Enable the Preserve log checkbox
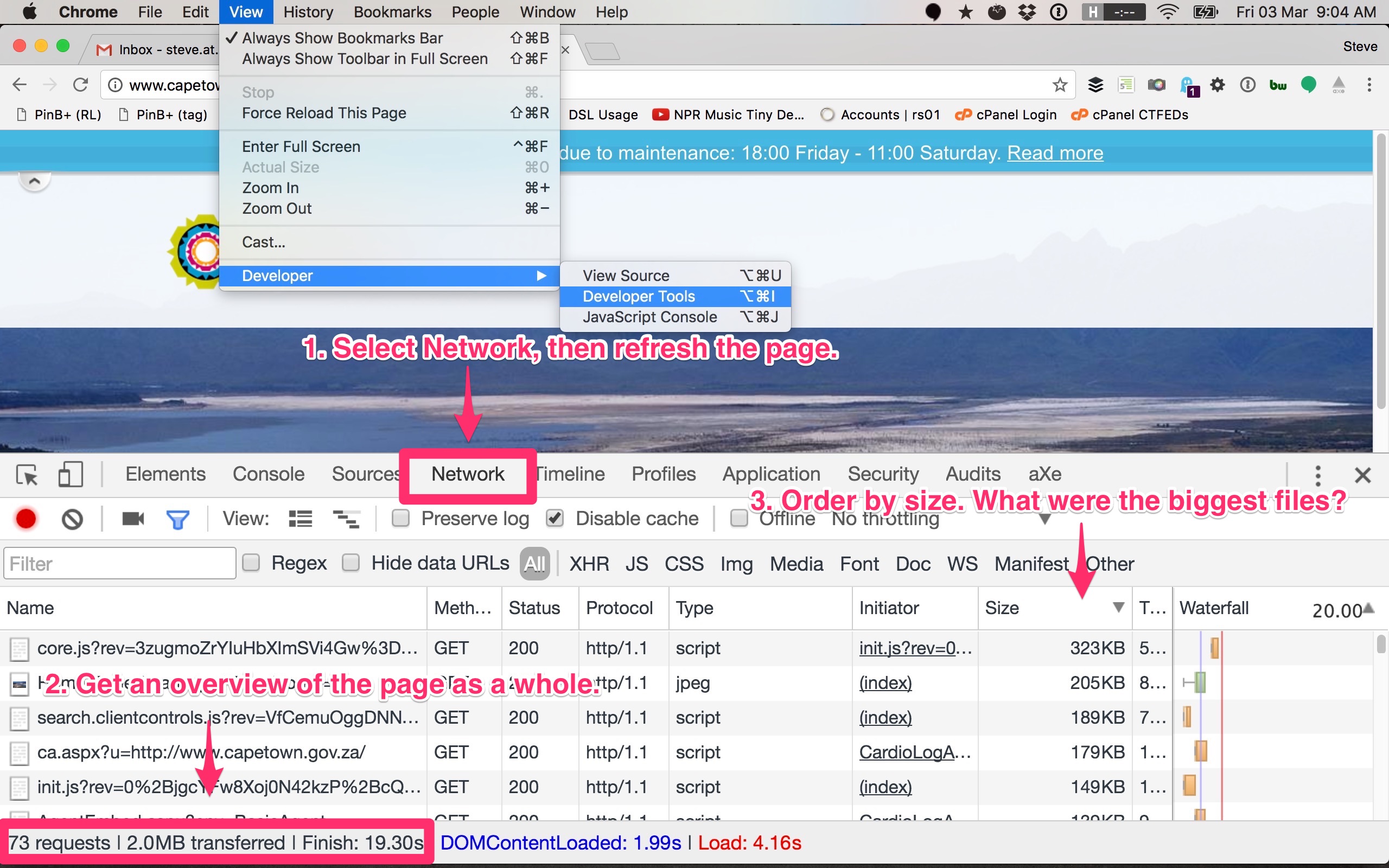 point(400,519)
